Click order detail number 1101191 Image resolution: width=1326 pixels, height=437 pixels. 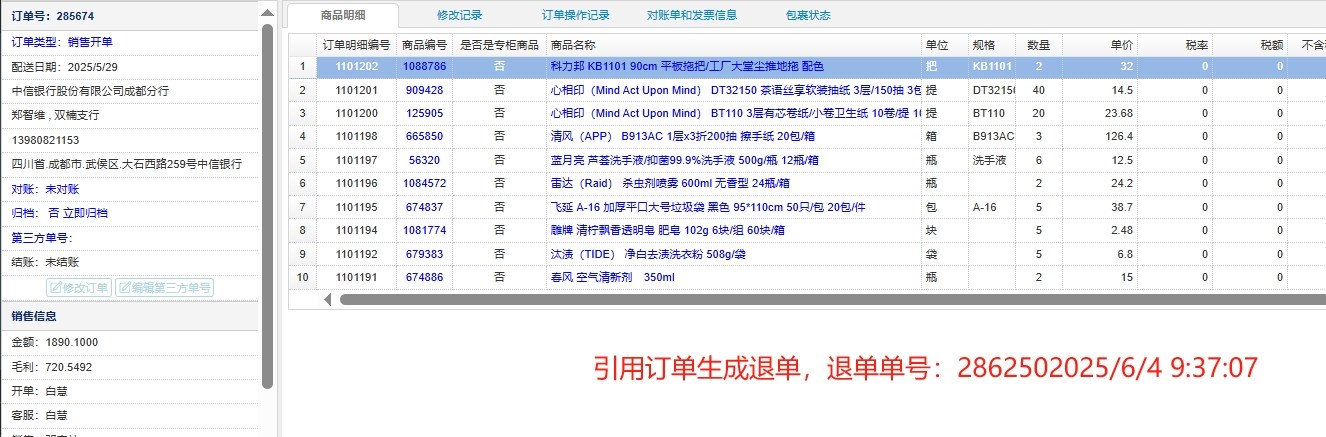[x=356, y=277]
